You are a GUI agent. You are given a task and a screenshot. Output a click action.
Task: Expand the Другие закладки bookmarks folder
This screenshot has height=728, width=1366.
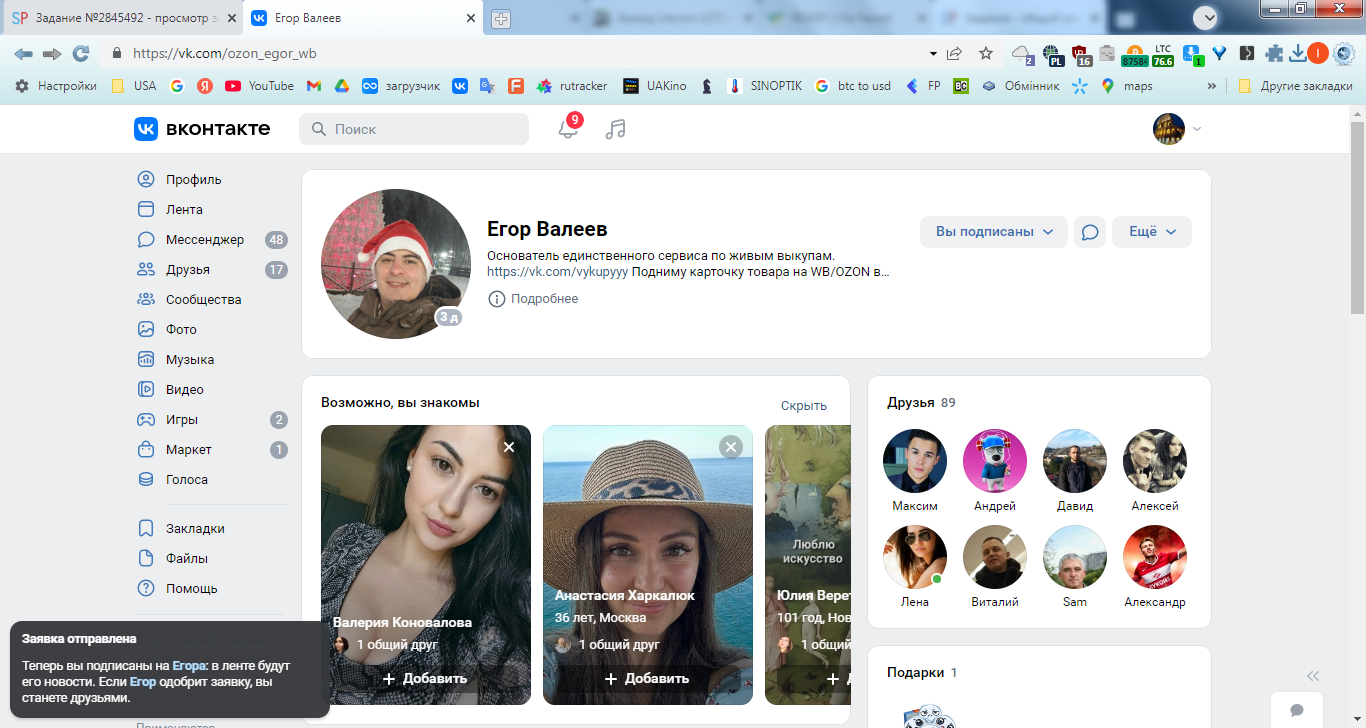pos(1295,86)
